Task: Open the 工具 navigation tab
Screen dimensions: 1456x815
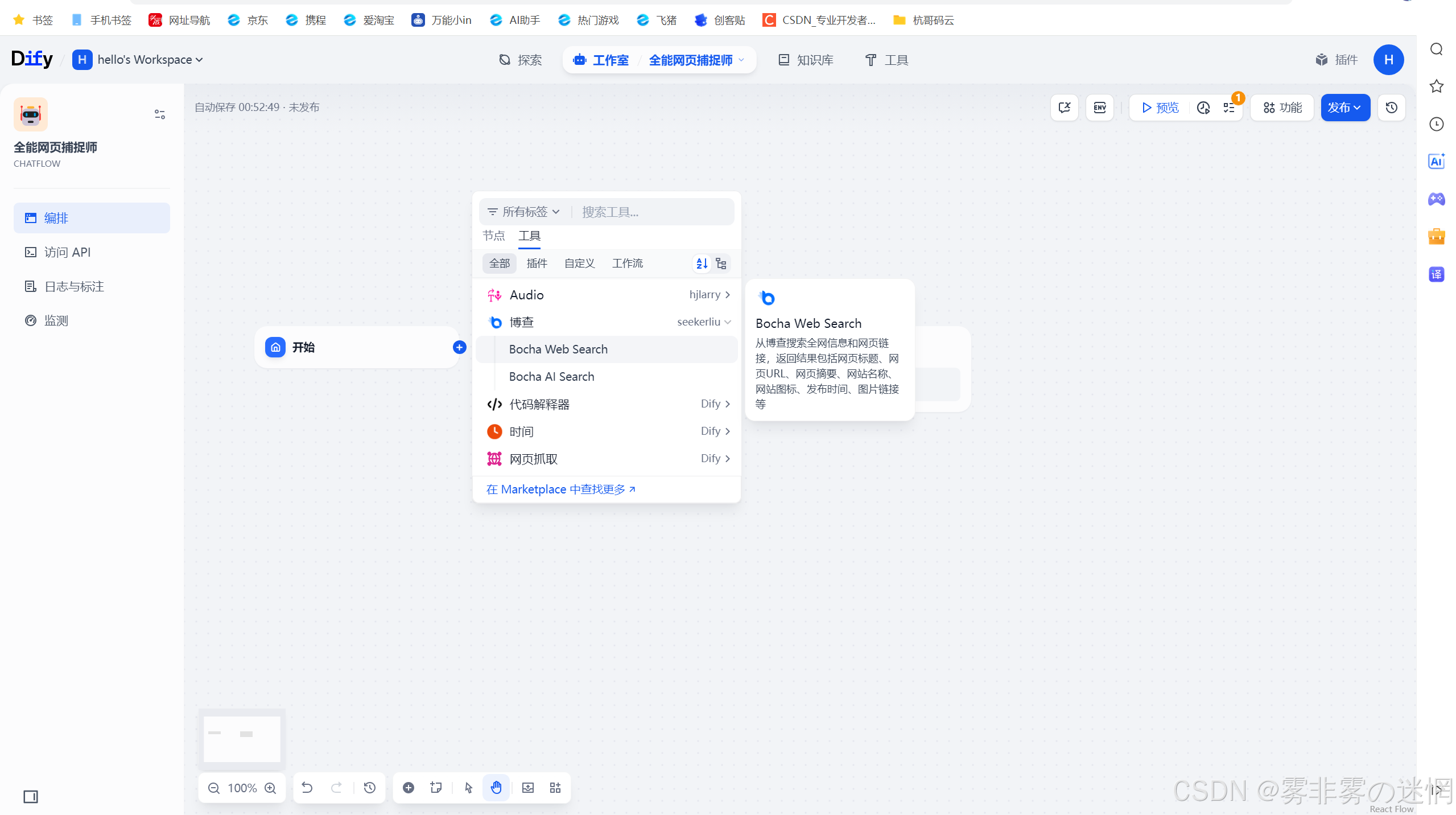Action: pos(886,60)
